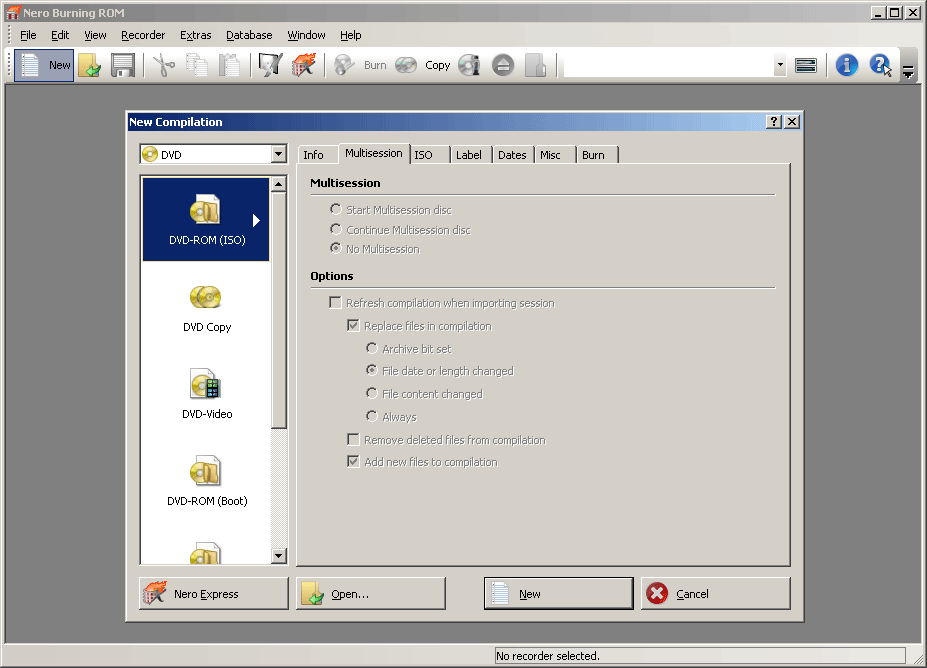This screenshot has height=668, width=927.
Task: Open the File menu
Action: 28,35
